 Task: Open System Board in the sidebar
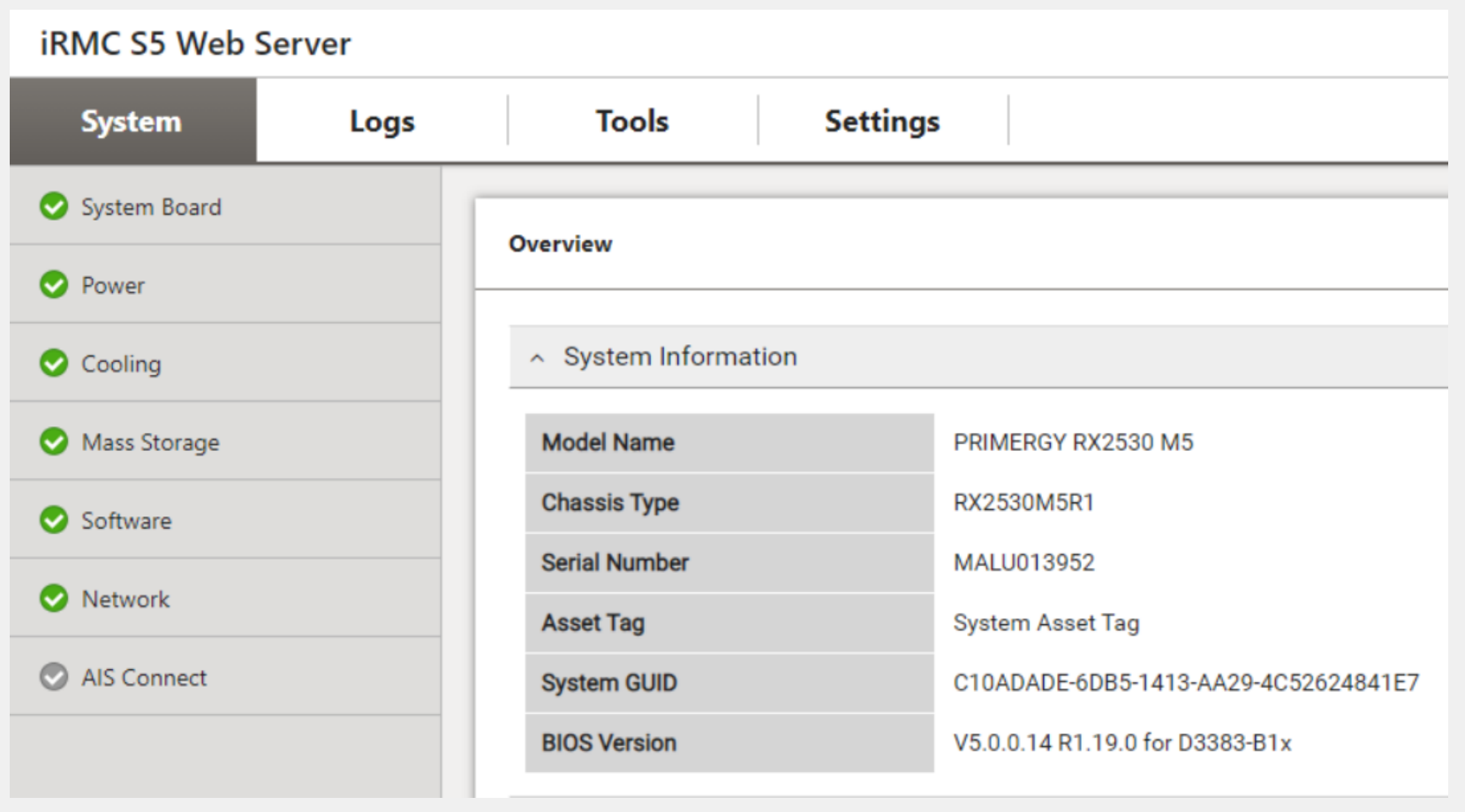click(225, 207)
